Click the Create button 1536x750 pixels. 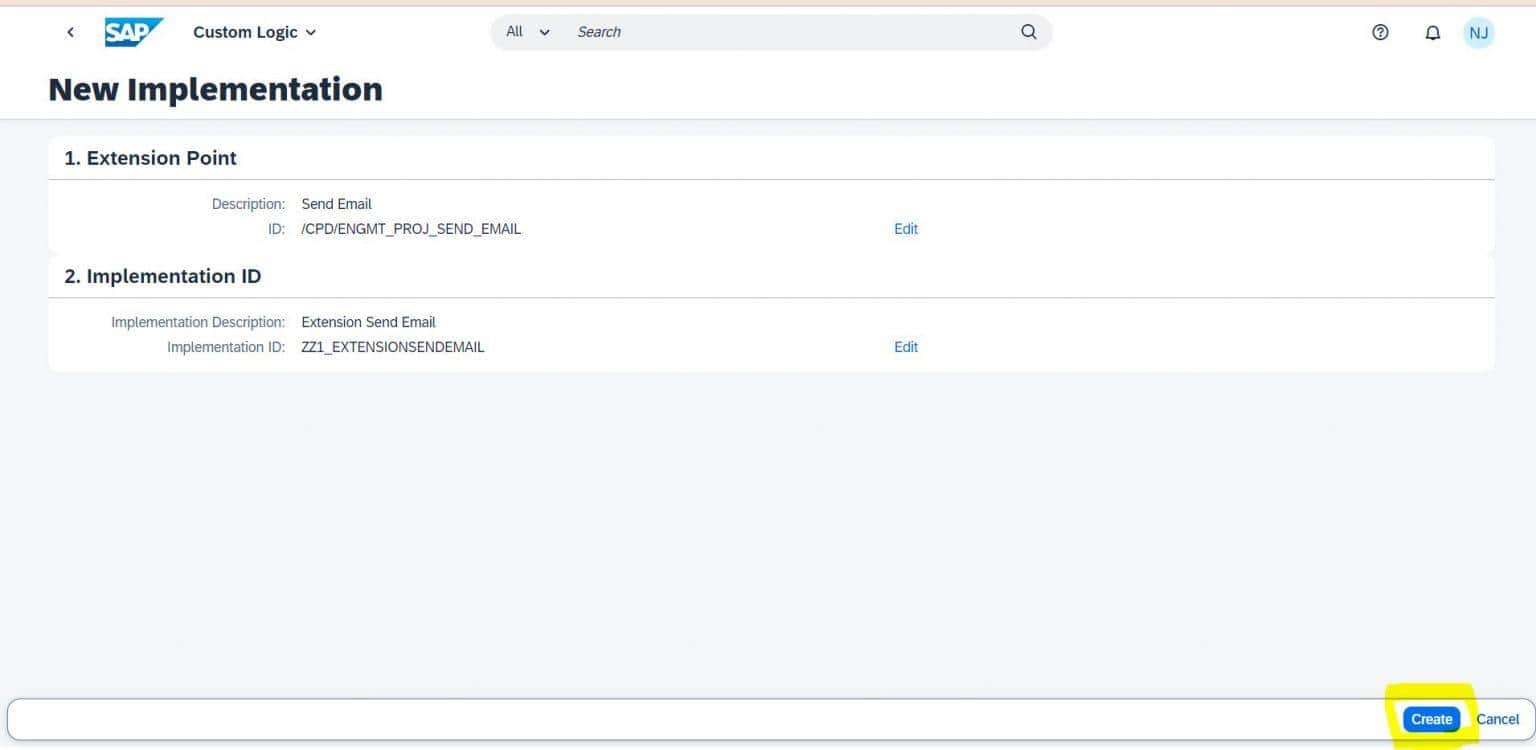1431,719
